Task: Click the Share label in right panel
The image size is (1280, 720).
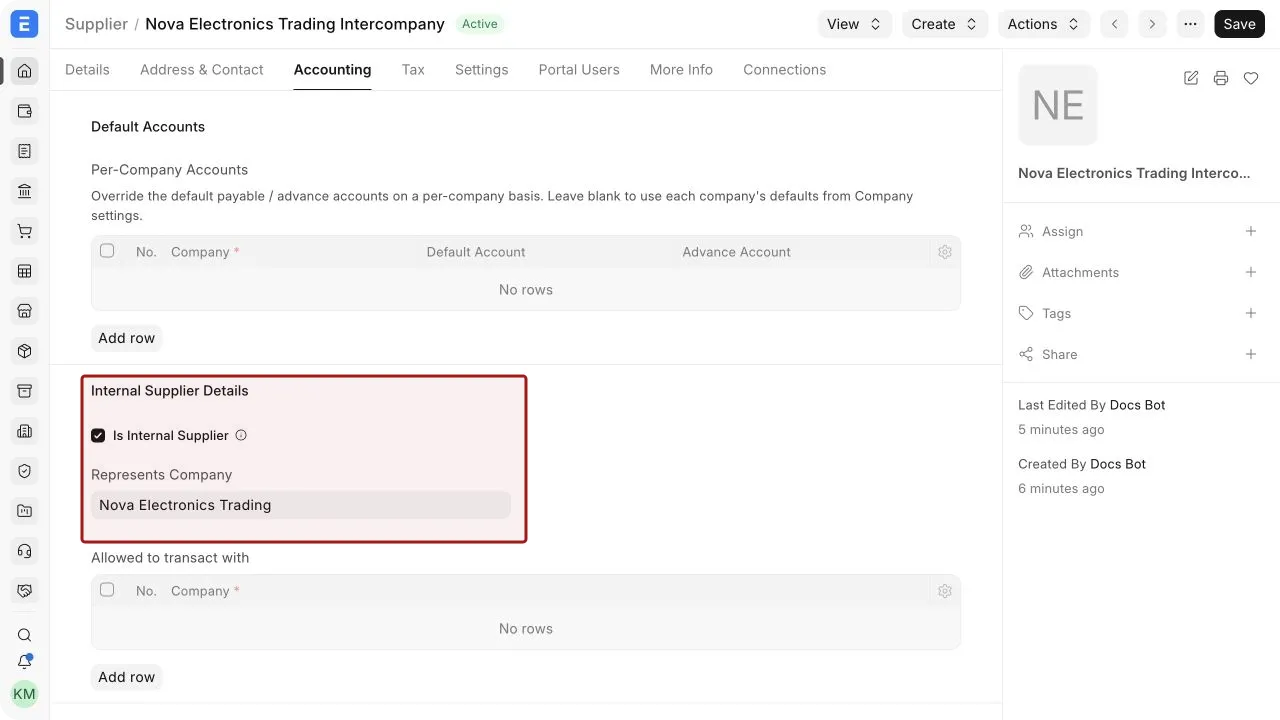Action: pos(1059,354)
